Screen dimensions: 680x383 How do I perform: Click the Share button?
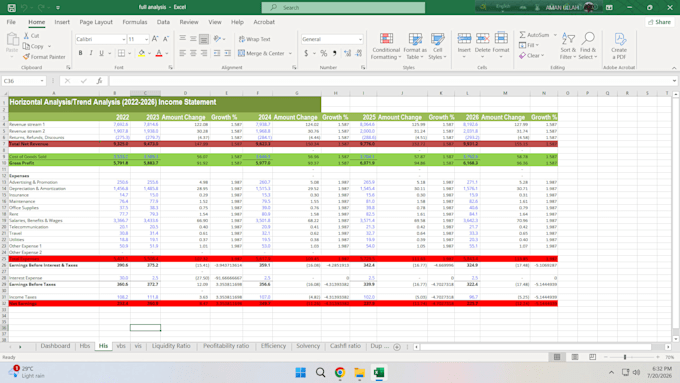(660, 22)
